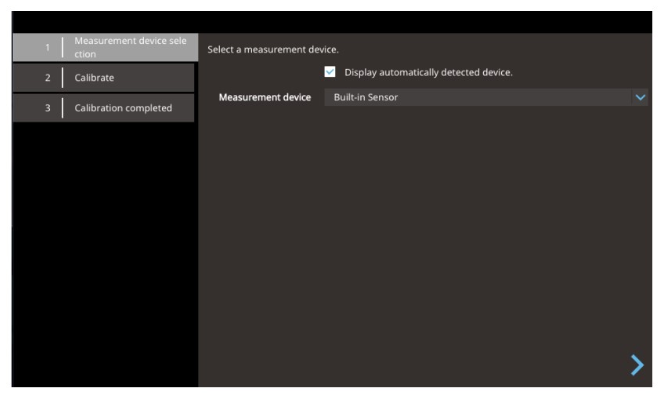Screen dimensions: 661x393
Task: Go to step 1 Measurement device selection
Action: (x=105, y=47)
